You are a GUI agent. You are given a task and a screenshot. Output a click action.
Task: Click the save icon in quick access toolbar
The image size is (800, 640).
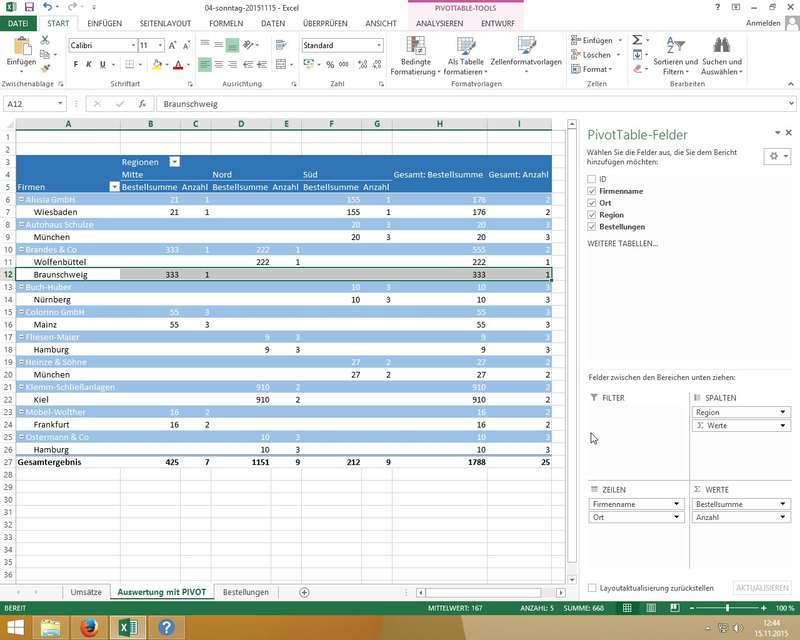click(28, 7)
